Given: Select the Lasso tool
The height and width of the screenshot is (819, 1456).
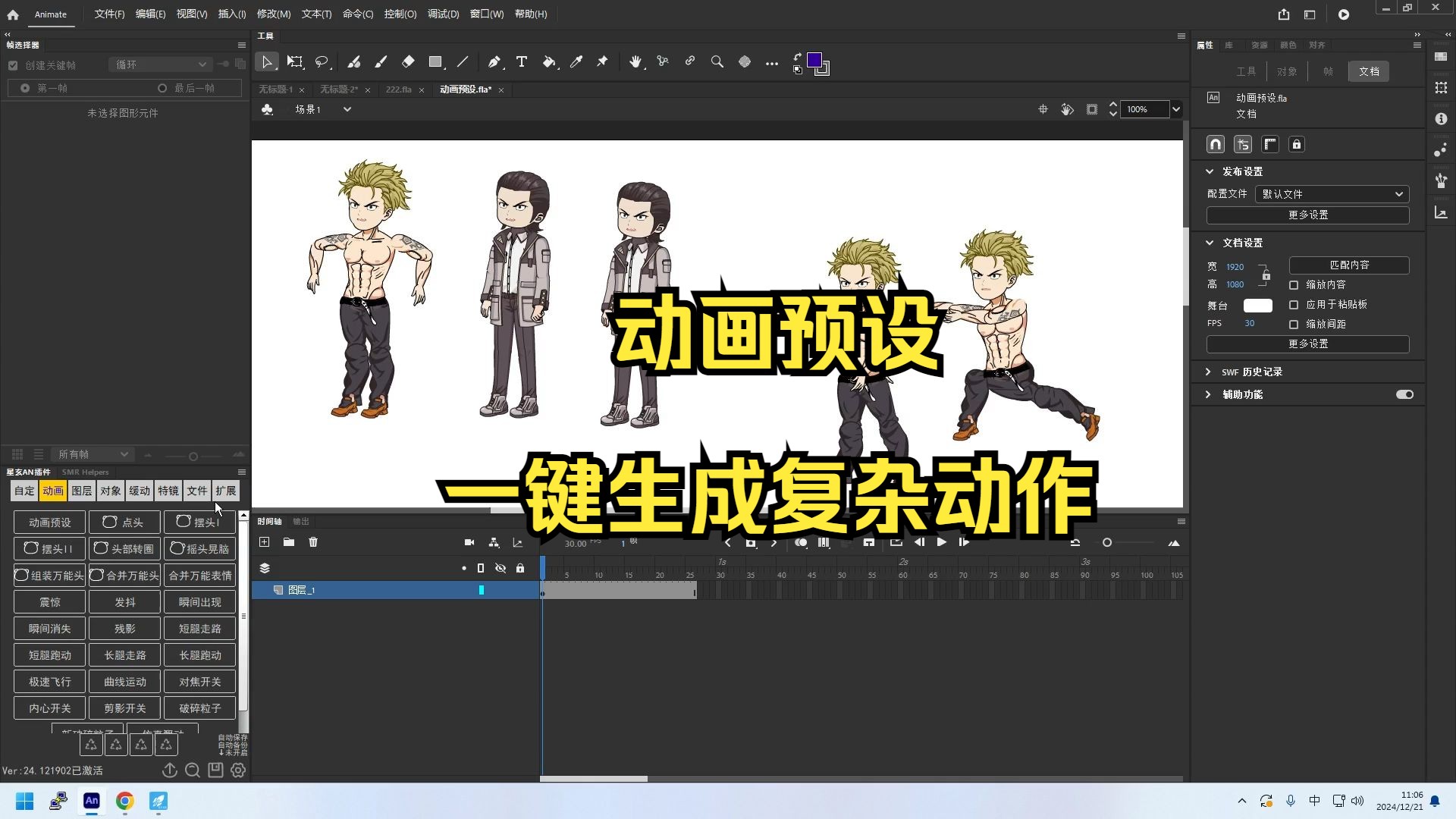Looking at the screenshot, I should pyautogui.click(x=323, y=62).
